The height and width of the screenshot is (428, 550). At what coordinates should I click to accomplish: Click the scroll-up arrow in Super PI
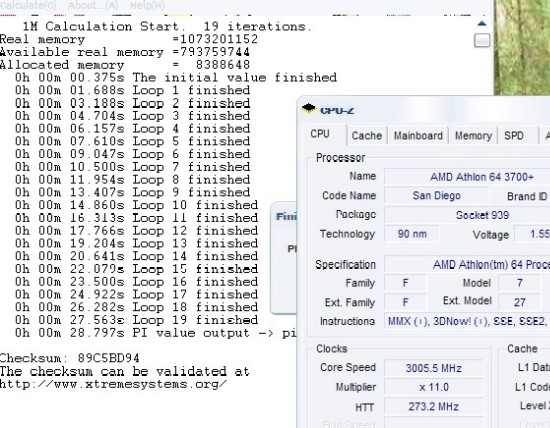click(x=482, y=24)
